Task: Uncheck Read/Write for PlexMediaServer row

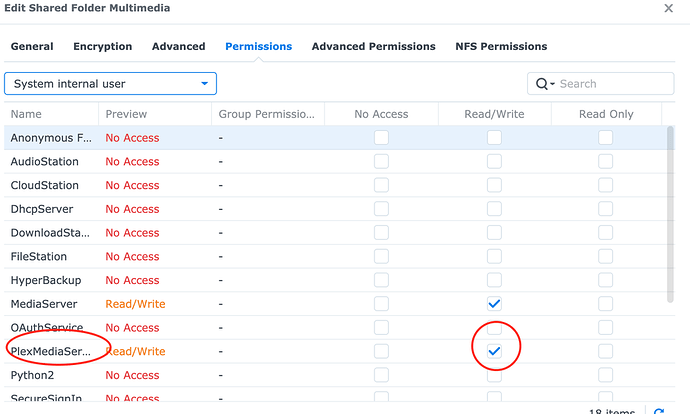Action: click(494, 352)
